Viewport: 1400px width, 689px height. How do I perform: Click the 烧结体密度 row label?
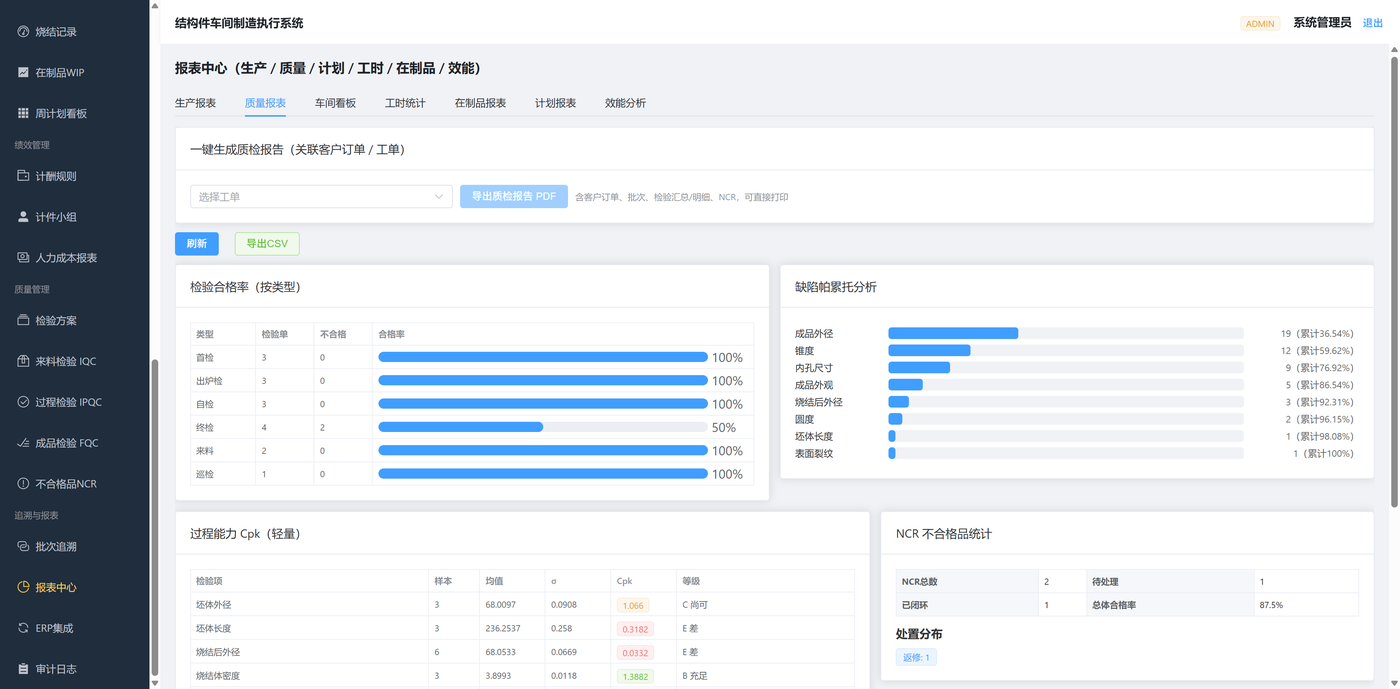coord(218,676)
